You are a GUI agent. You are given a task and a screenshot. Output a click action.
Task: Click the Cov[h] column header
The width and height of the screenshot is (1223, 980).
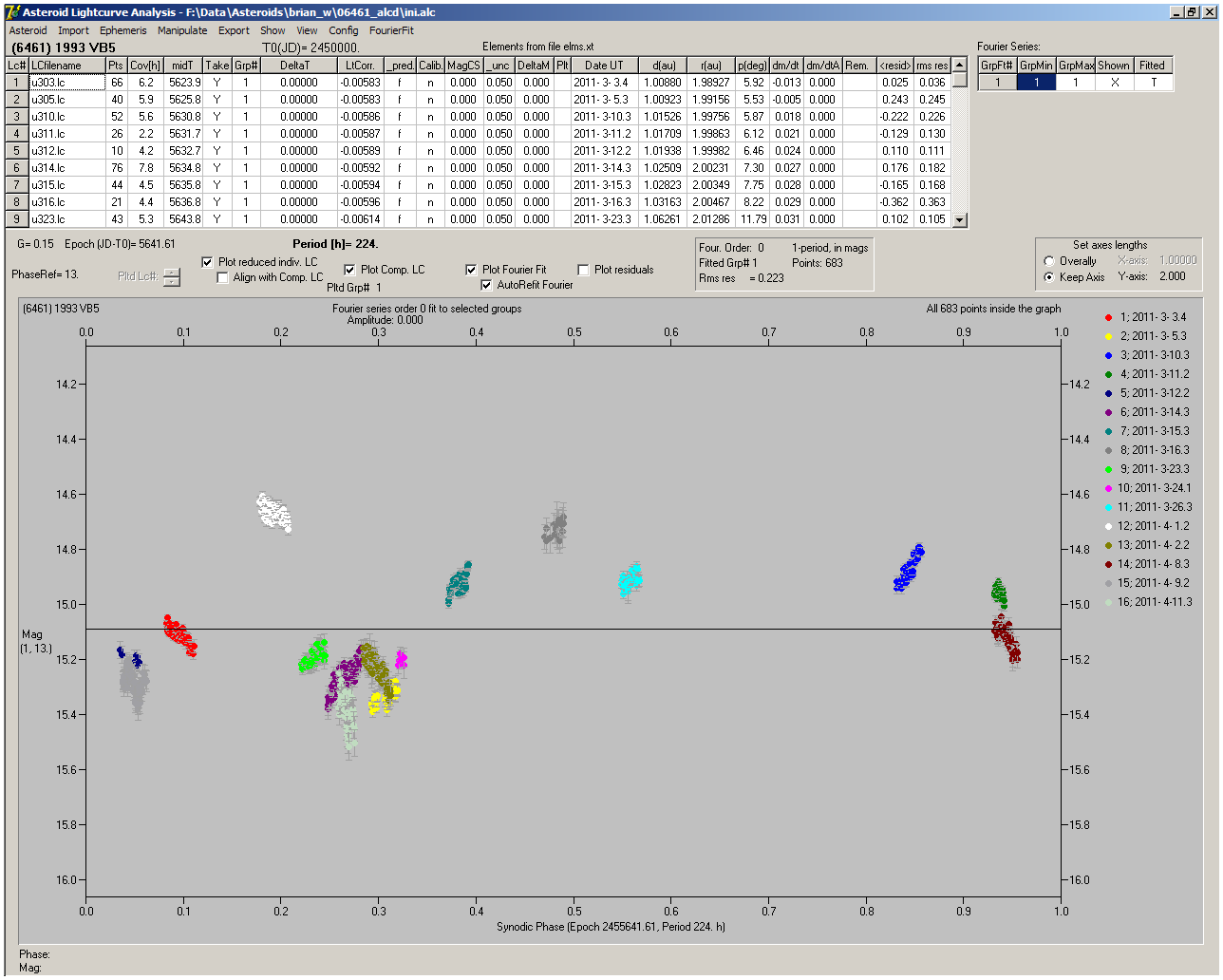tap(145, 66)
